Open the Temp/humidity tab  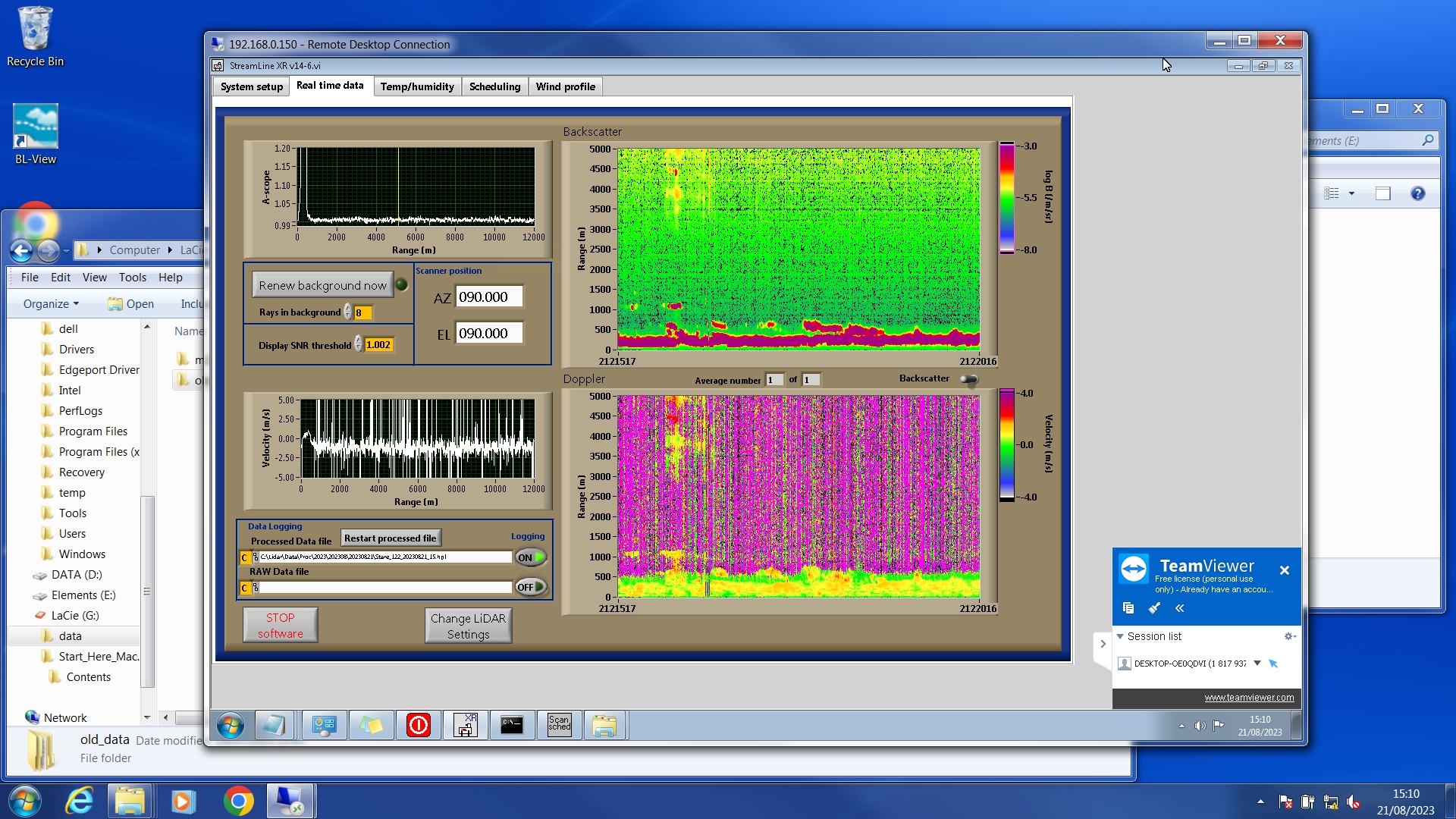[x=417, y=86]
